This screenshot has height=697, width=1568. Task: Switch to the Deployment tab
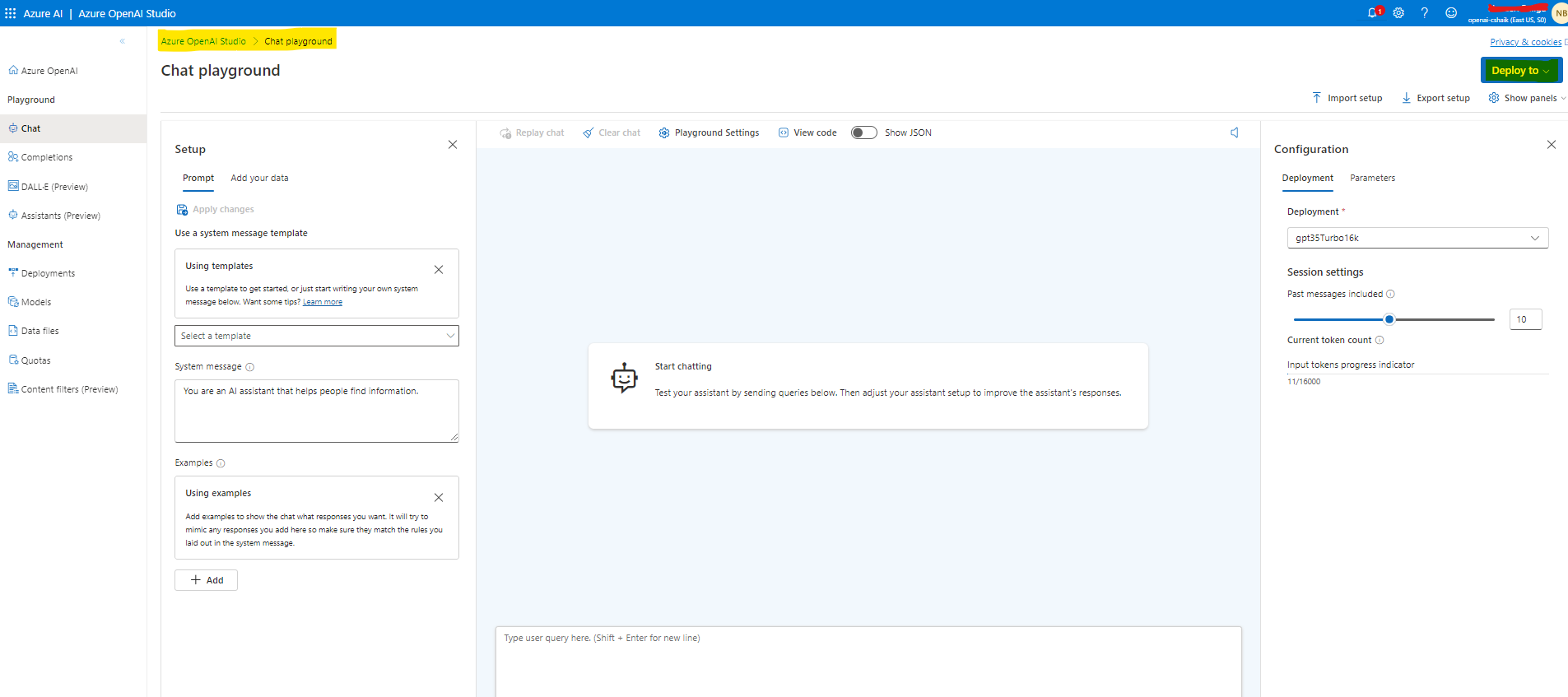(1308, 179)
